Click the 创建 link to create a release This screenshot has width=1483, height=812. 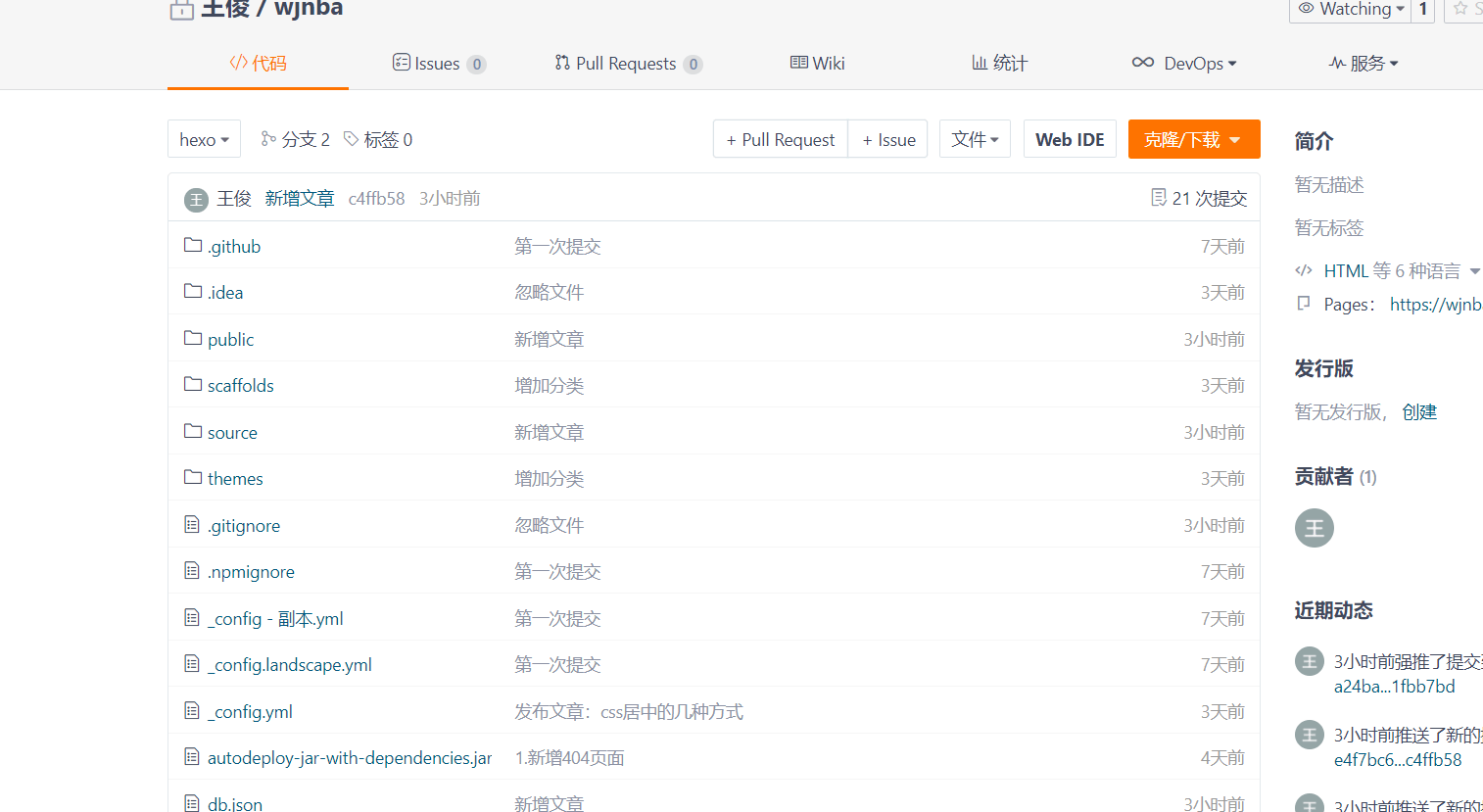click(1419, 411)
